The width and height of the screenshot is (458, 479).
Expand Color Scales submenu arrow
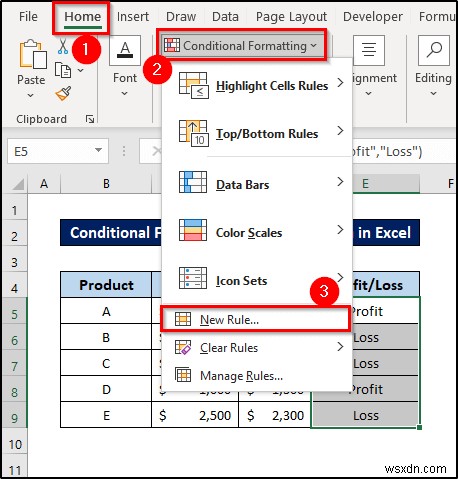(340, 230)
